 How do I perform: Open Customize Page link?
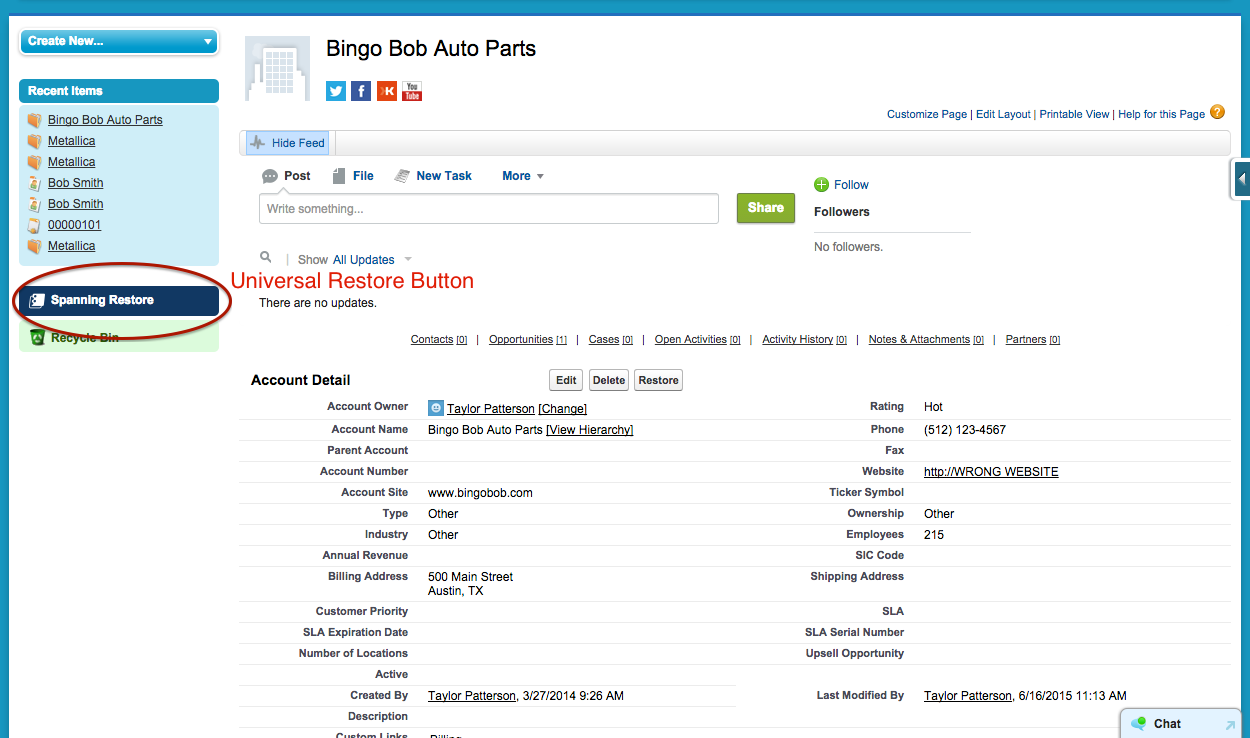click(x=927, y=114)
